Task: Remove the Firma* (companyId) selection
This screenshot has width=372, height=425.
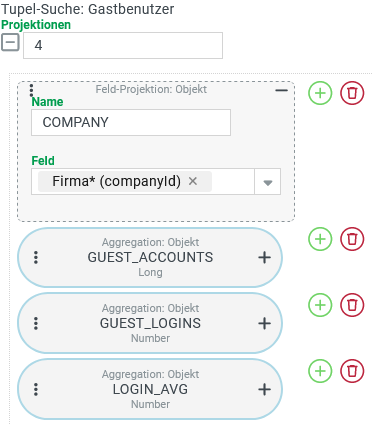Action: click(193, 181)
